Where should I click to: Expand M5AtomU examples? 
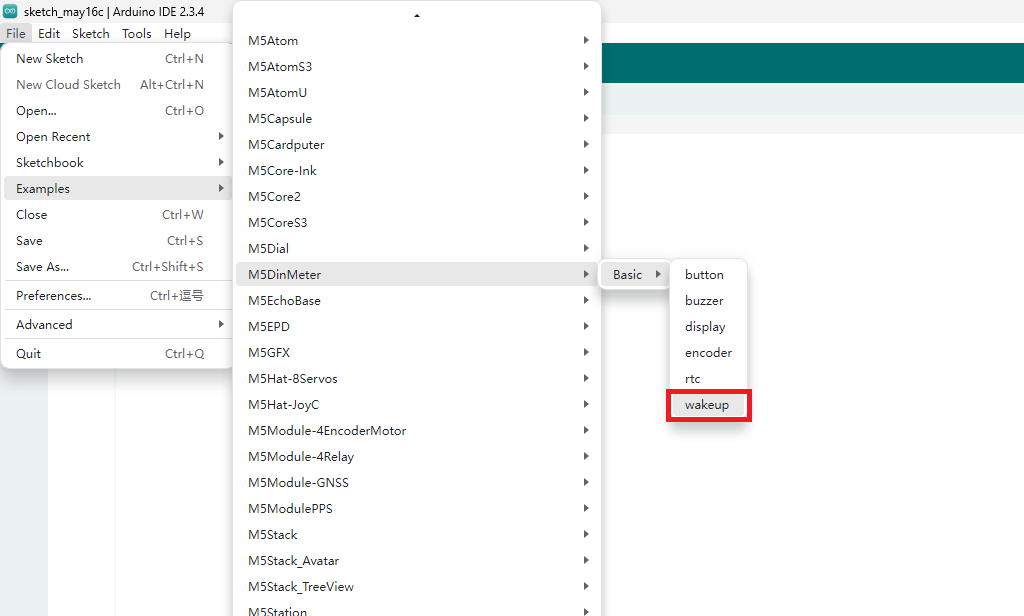[417, 93]
